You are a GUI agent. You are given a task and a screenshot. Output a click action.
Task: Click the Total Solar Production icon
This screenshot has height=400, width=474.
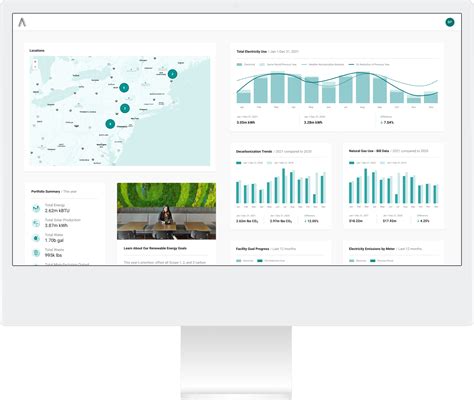[x=36, y=223]
